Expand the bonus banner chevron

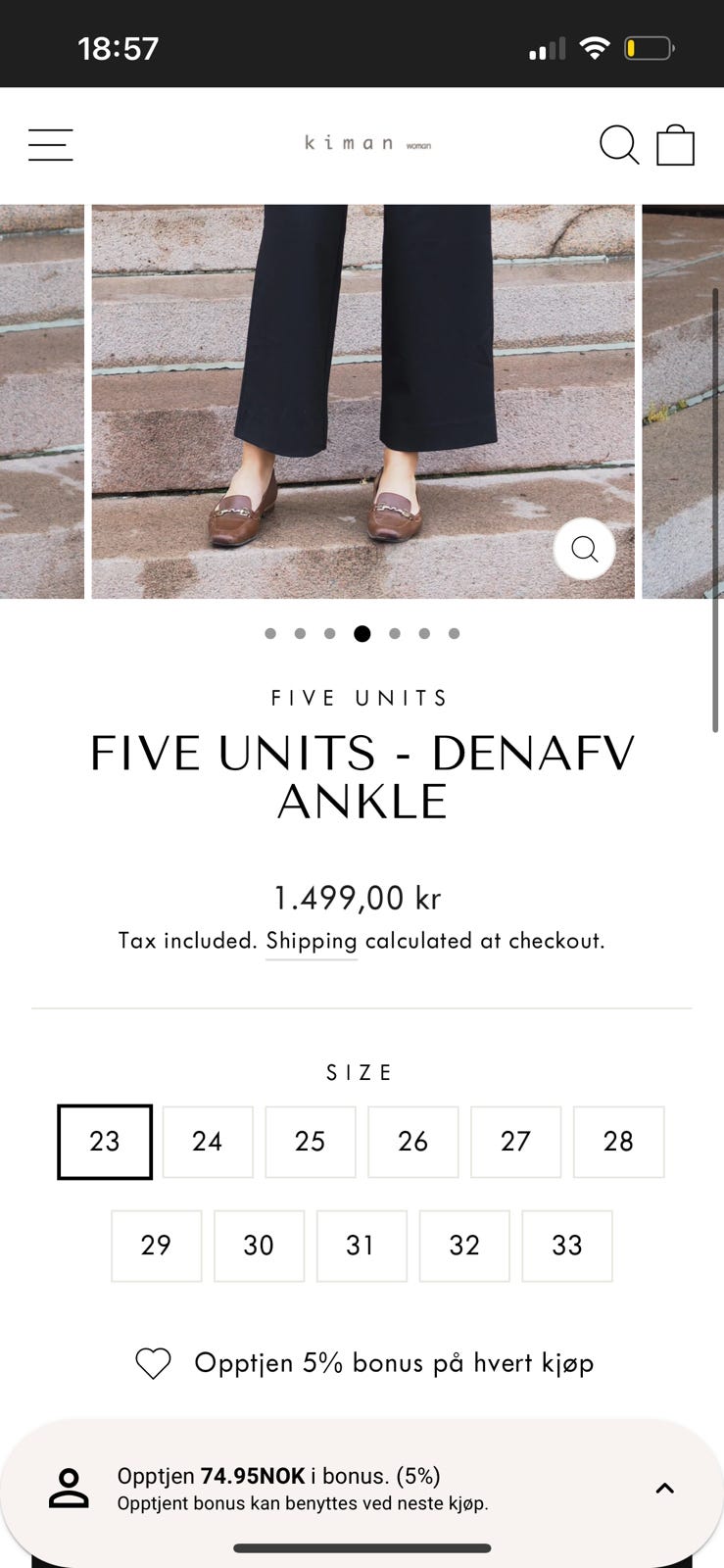click(x=665, y=1489)
